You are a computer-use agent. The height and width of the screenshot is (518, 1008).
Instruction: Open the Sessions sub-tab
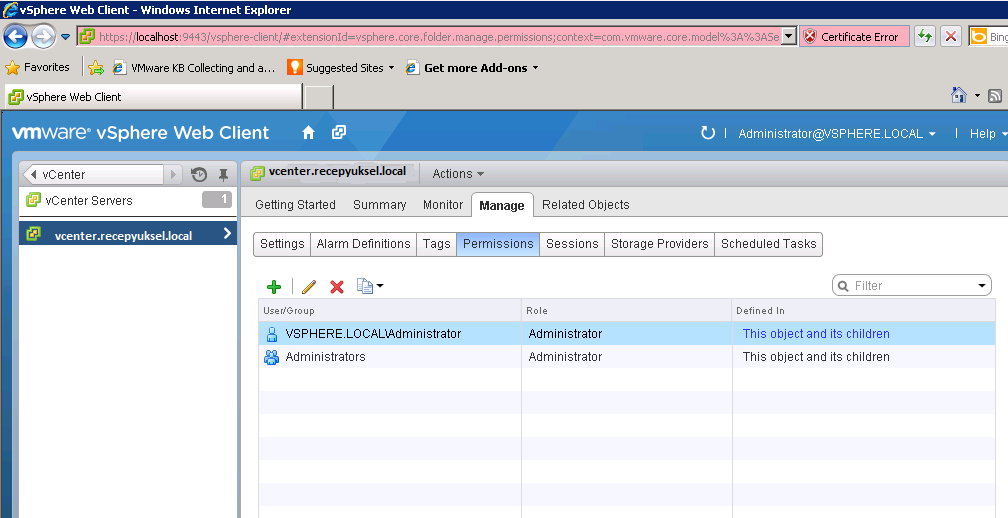coord(572,244)
